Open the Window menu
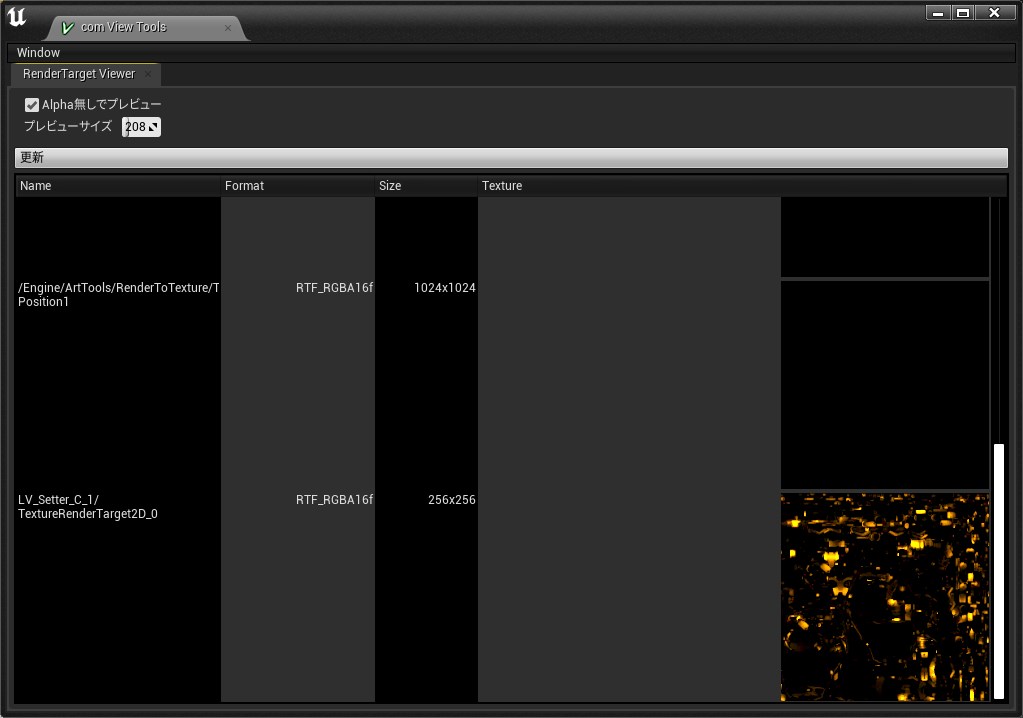Viewport: 1023px width, 718px height. point(38,52)
